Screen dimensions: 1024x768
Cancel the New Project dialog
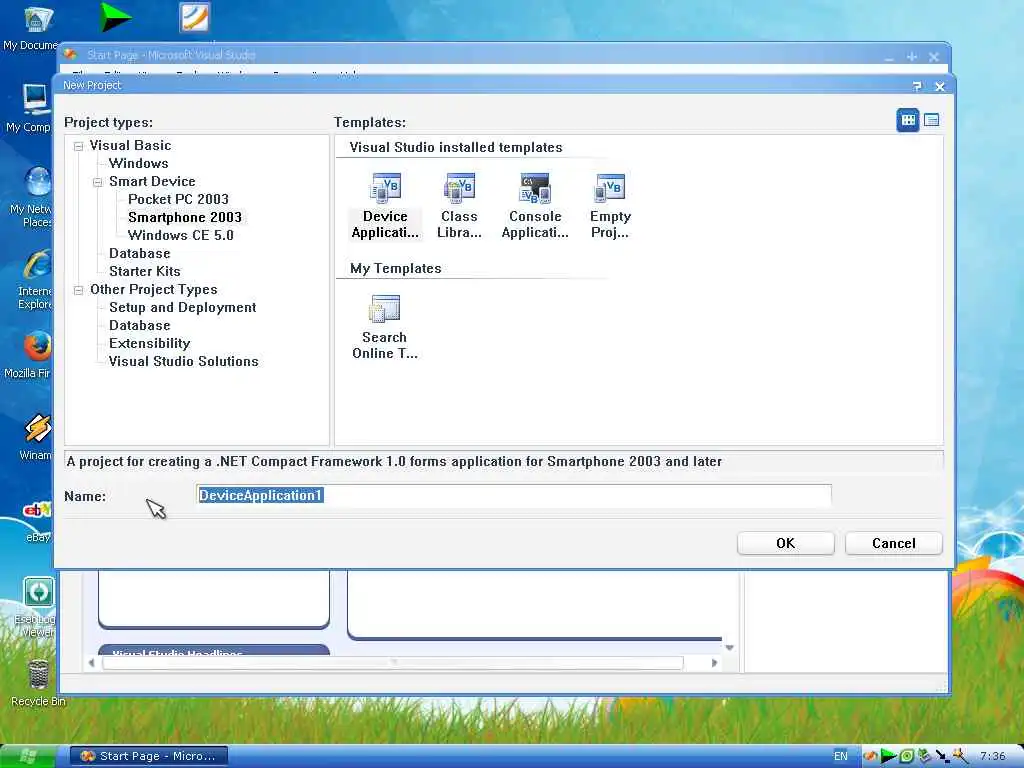click(893, 543)
